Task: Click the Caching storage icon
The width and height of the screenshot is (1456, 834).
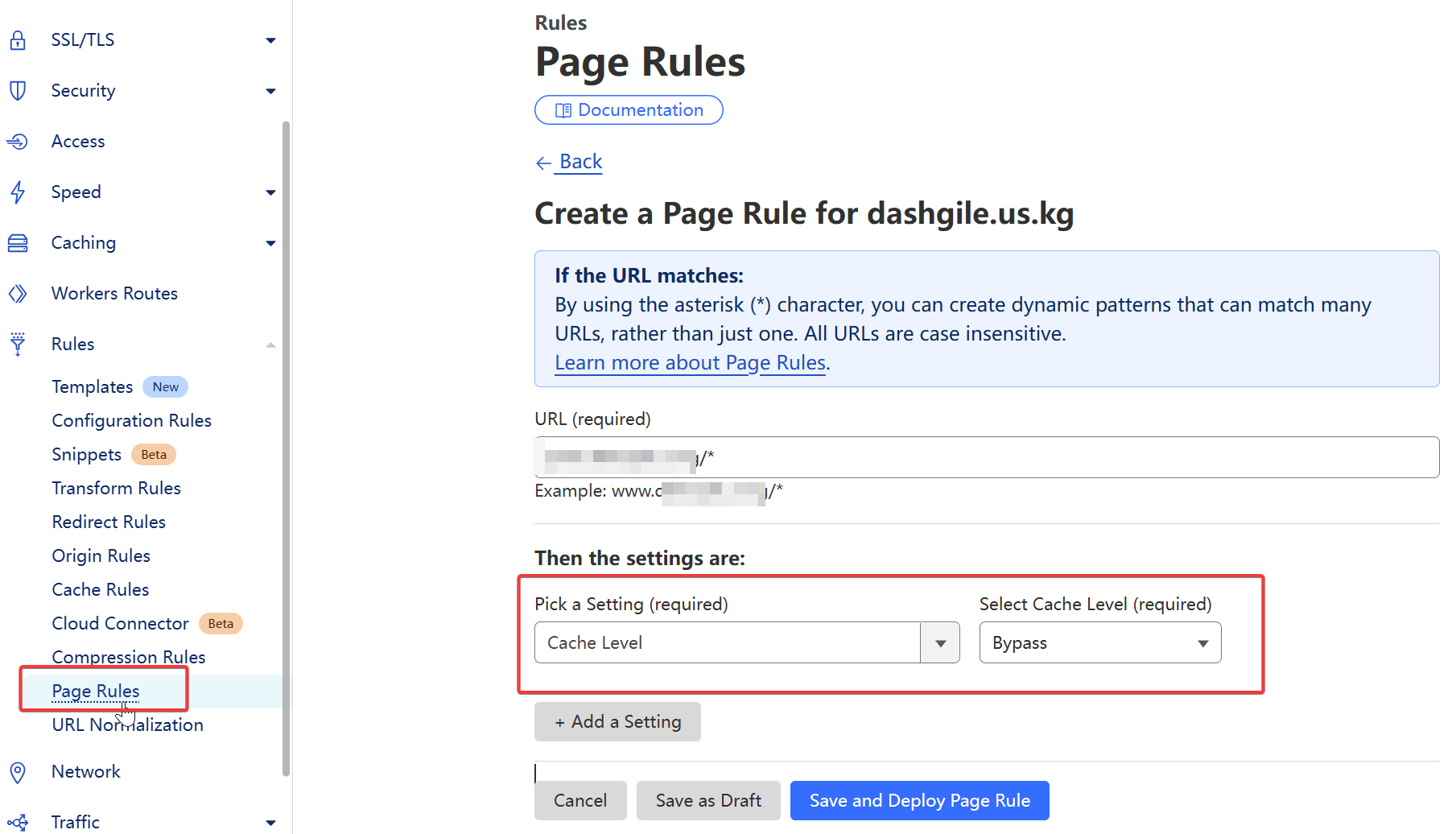Action: click(x=18, y=243)
